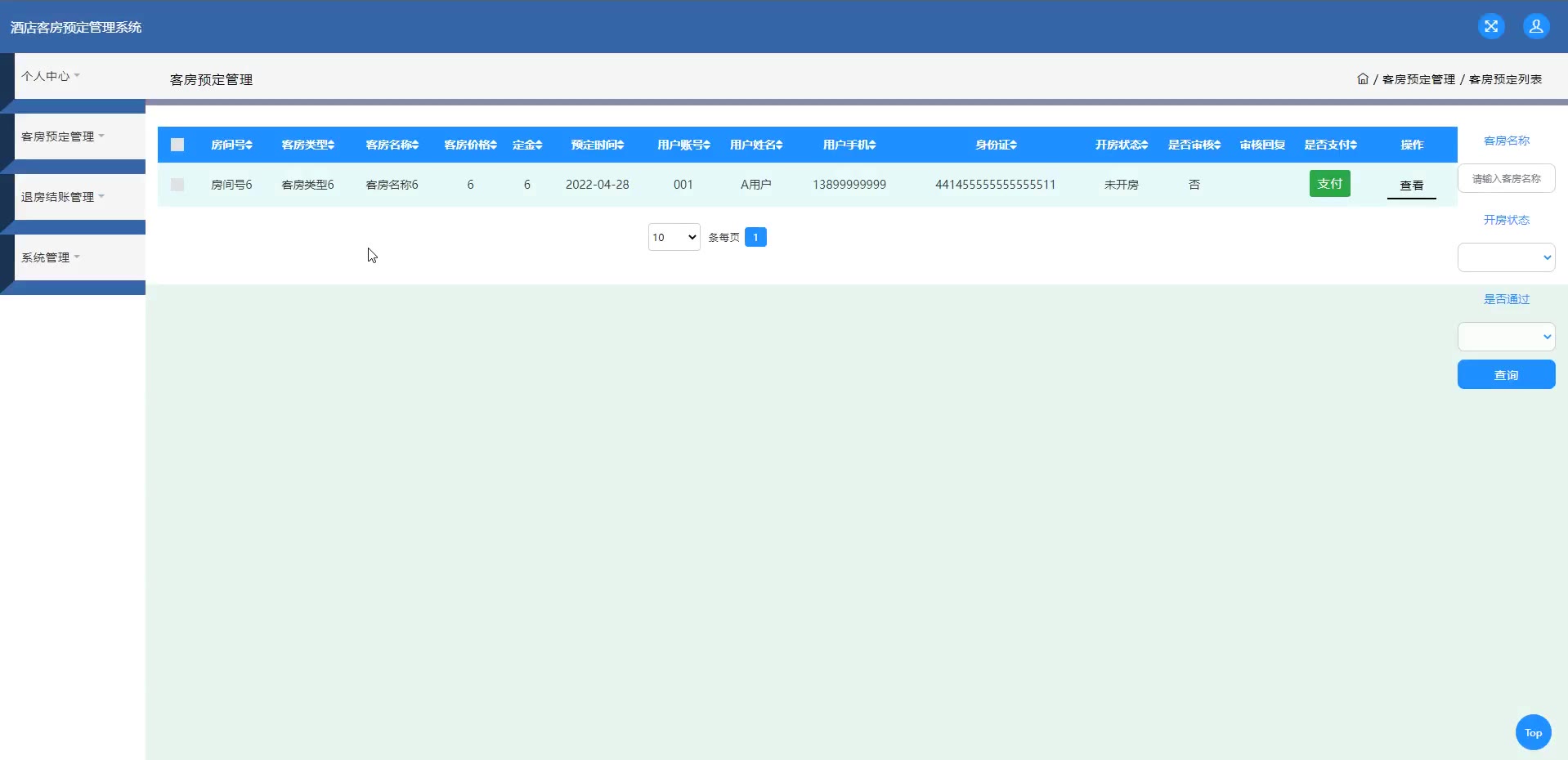Open the 是否通过 filter dropdown
This screenshot has width=1568, height=760.
point(1506,337)
